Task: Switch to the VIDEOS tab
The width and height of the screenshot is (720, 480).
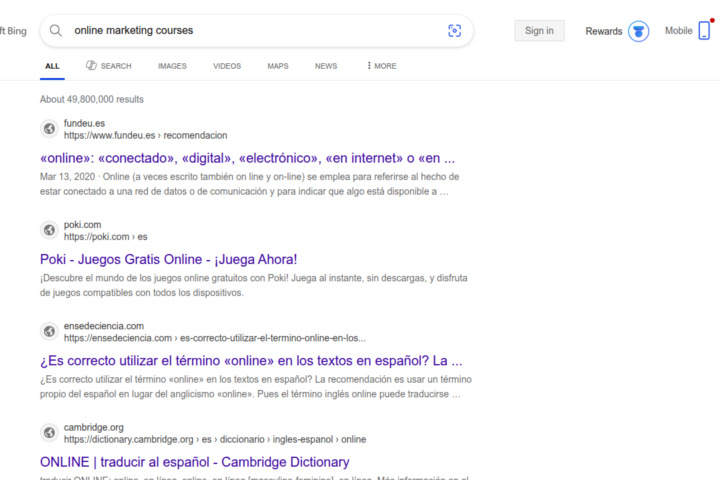Action: click(x=227, y=66)
